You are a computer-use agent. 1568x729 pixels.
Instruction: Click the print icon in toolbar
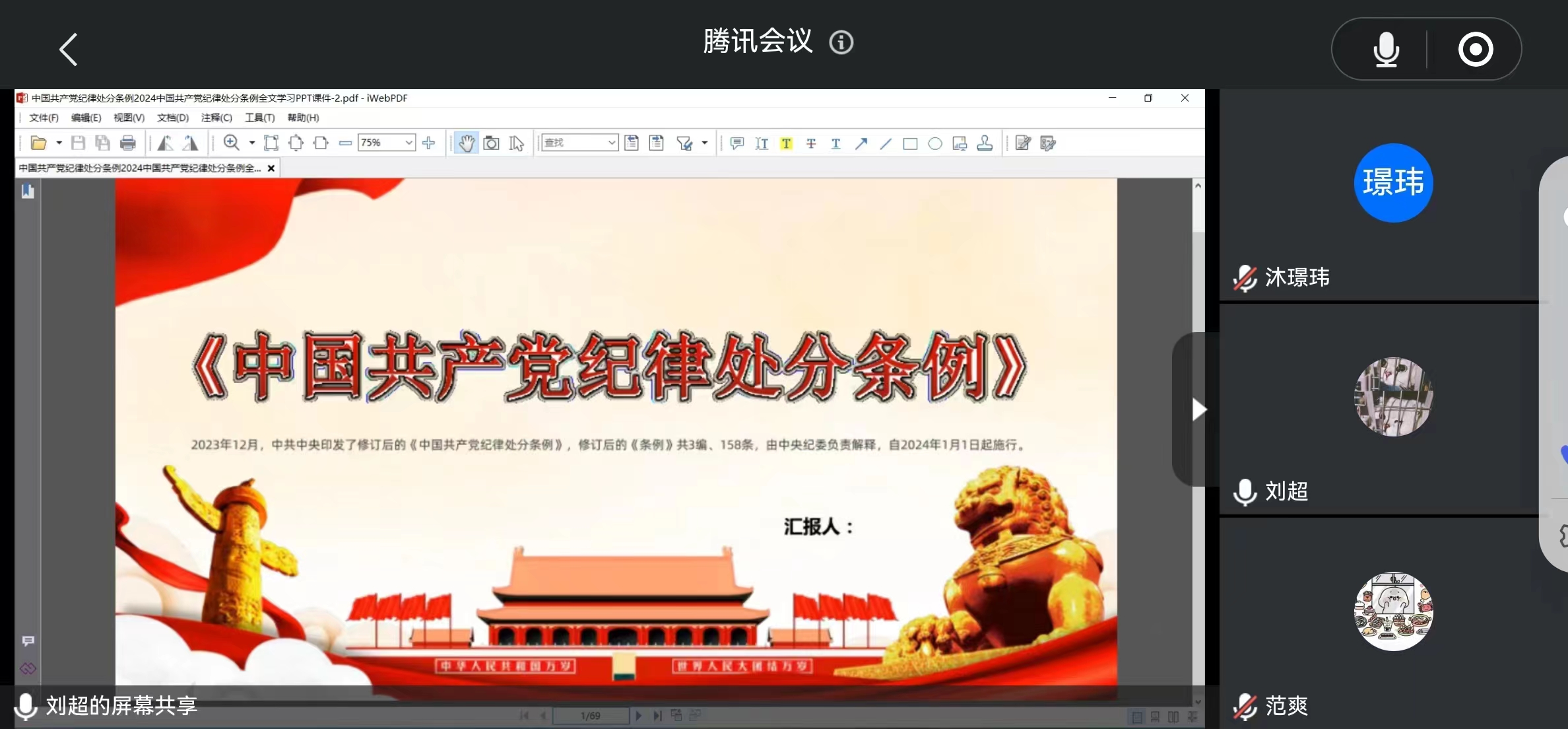(128, 143)
